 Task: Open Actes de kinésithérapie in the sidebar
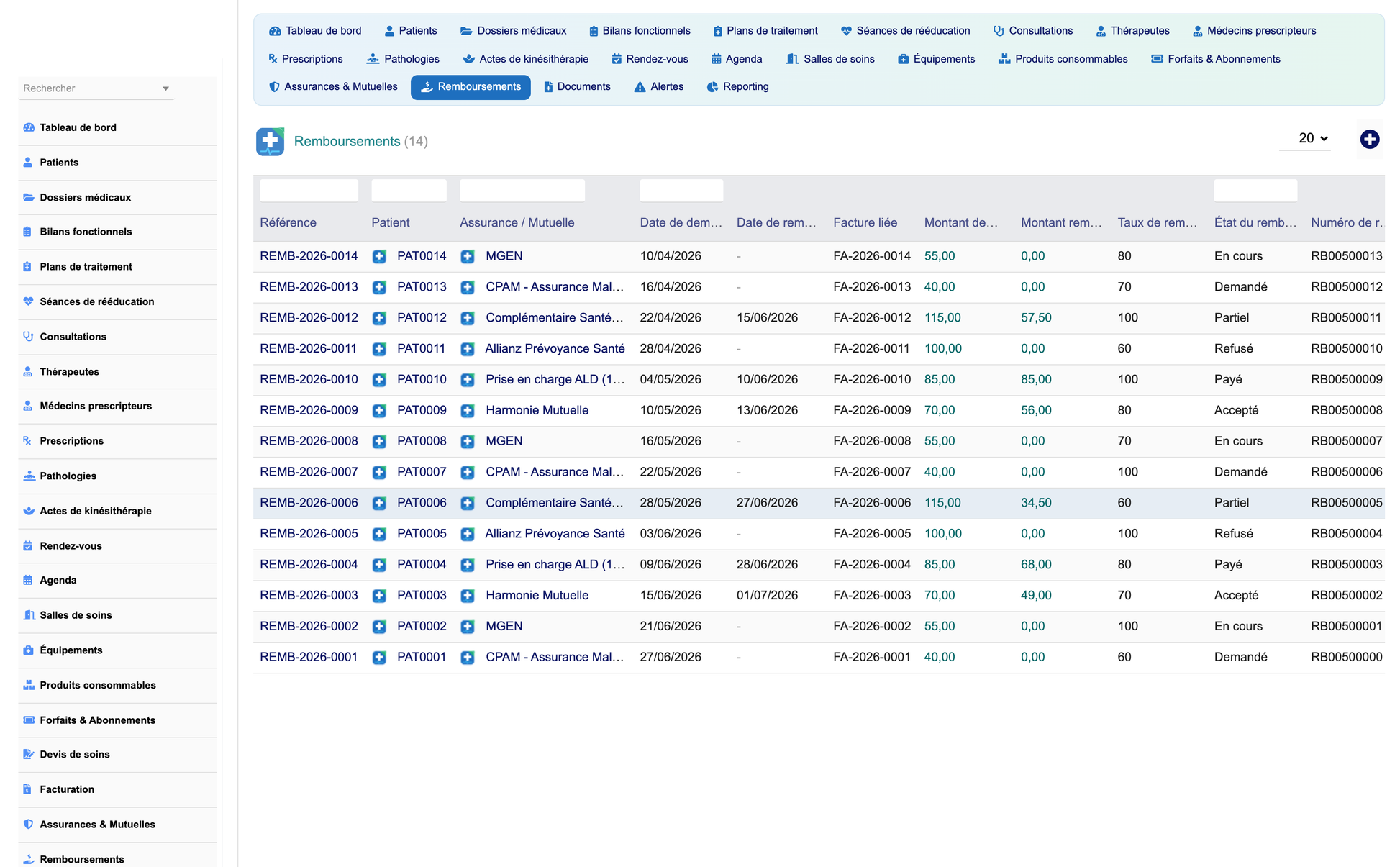96,511
